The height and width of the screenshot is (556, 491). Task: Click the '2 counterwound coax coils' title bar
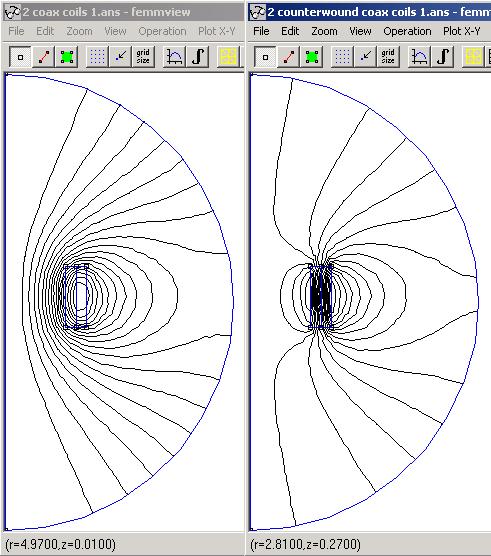(369, 12)
